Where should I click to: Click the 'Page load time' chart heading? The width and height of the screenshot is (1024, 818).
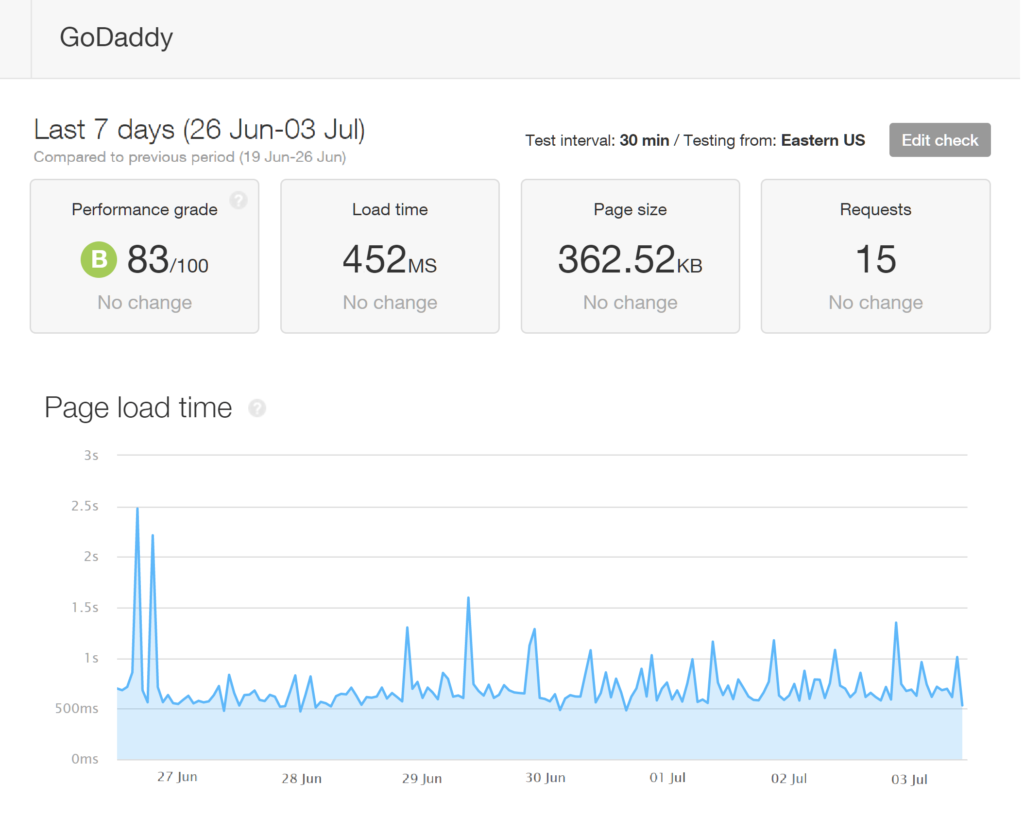point(138,408)
